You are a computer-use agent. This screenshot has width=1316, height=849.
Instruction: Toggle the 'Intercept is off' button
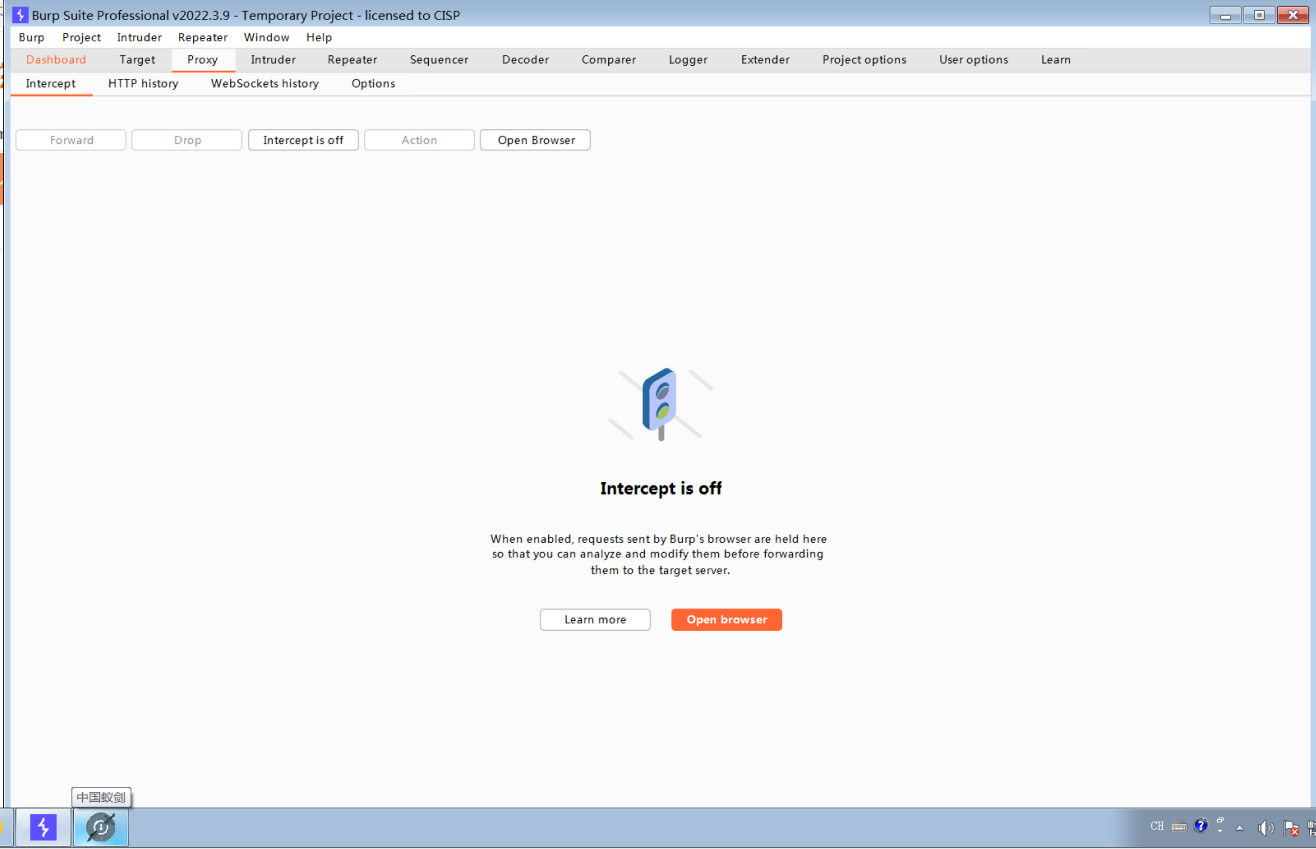[303, 140]
